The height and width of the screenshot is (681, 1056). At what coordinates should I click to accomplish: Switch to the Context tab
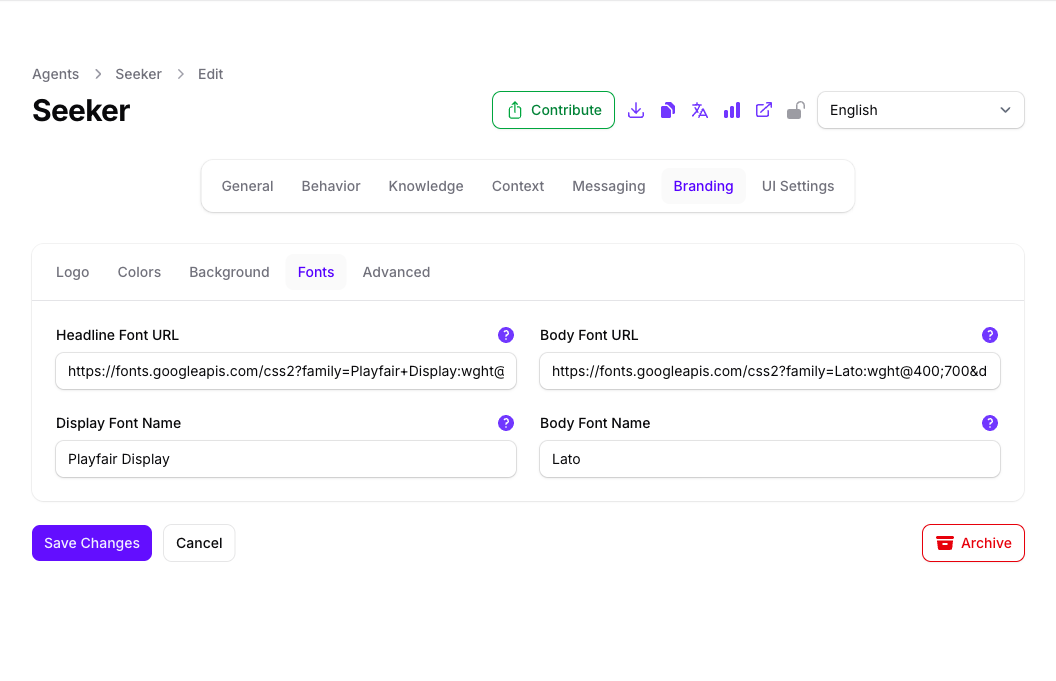(518, 186)
